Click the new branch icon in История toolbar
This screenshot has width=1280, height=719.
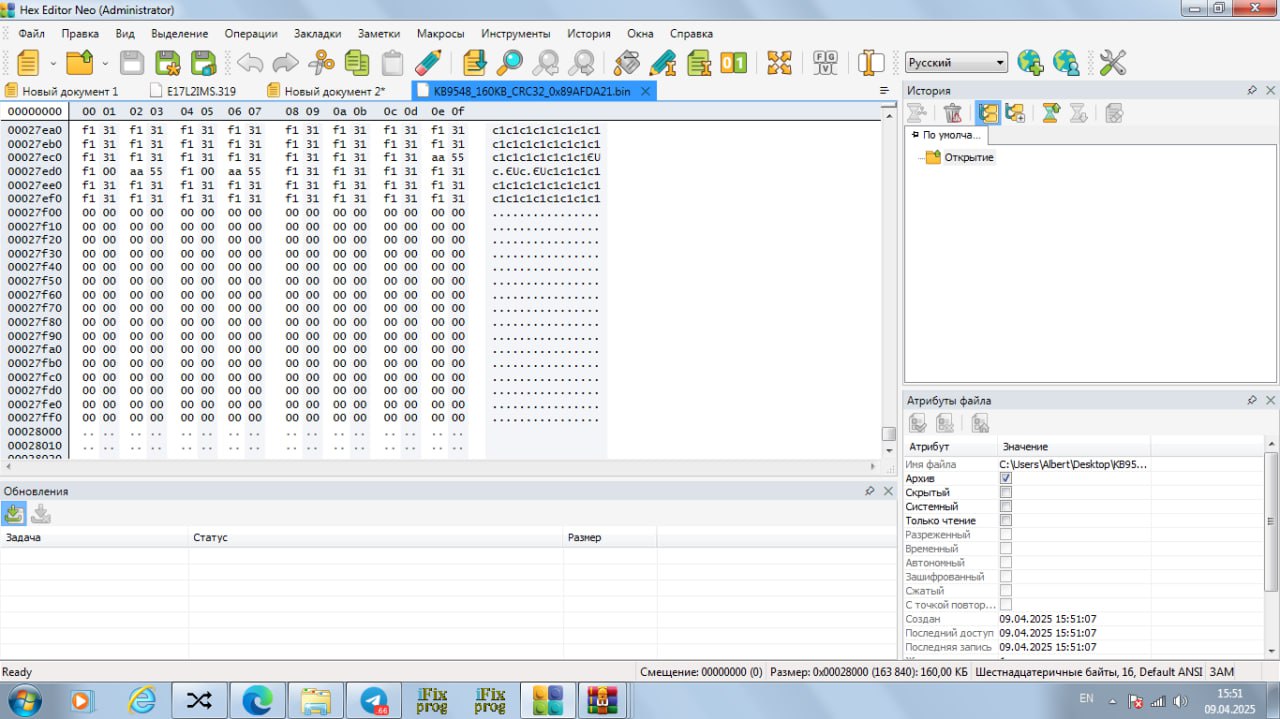(1015, 113)
